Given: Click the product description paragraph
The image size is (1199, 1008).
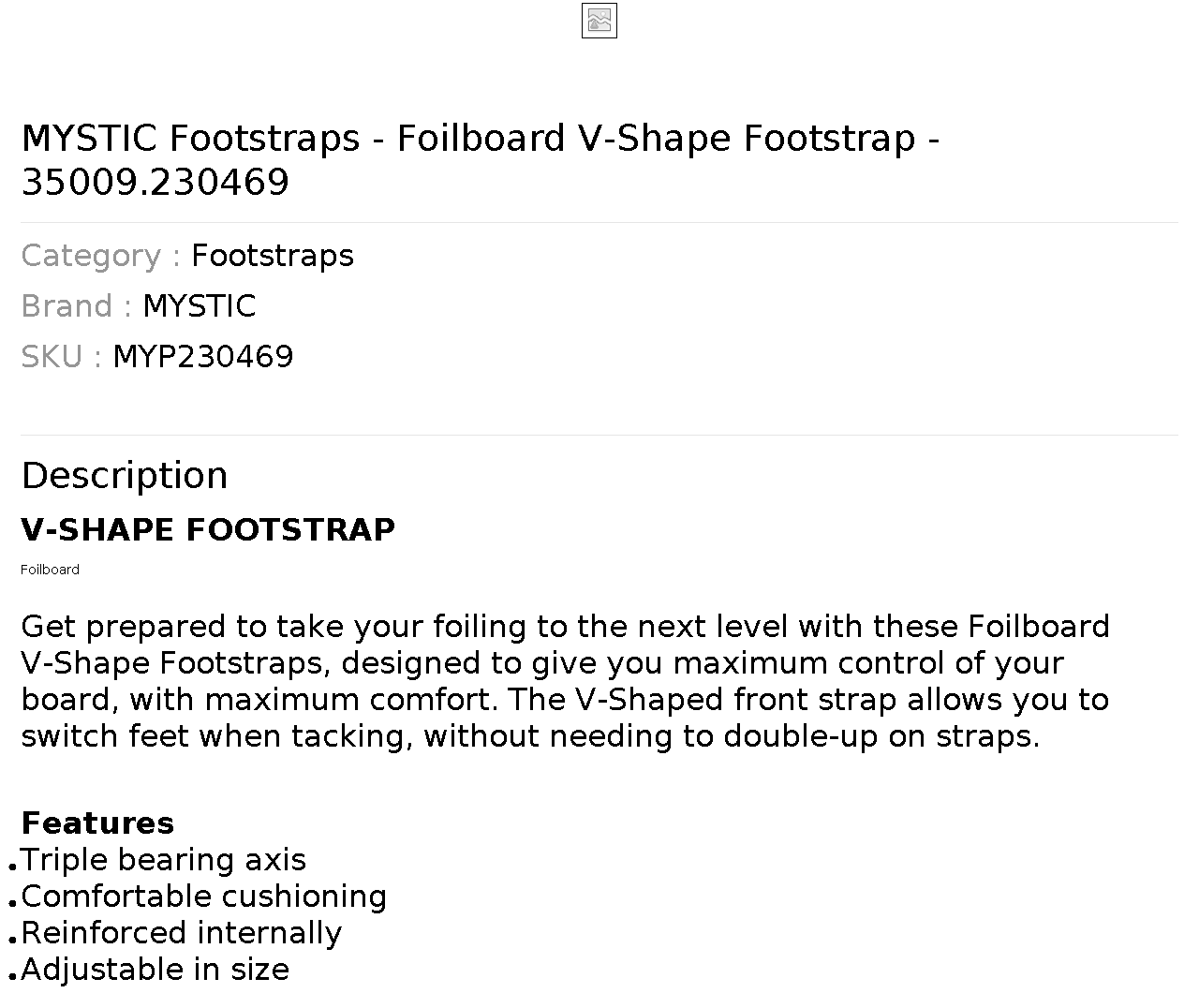Looking at the screenshot, I should pos(566,680).
